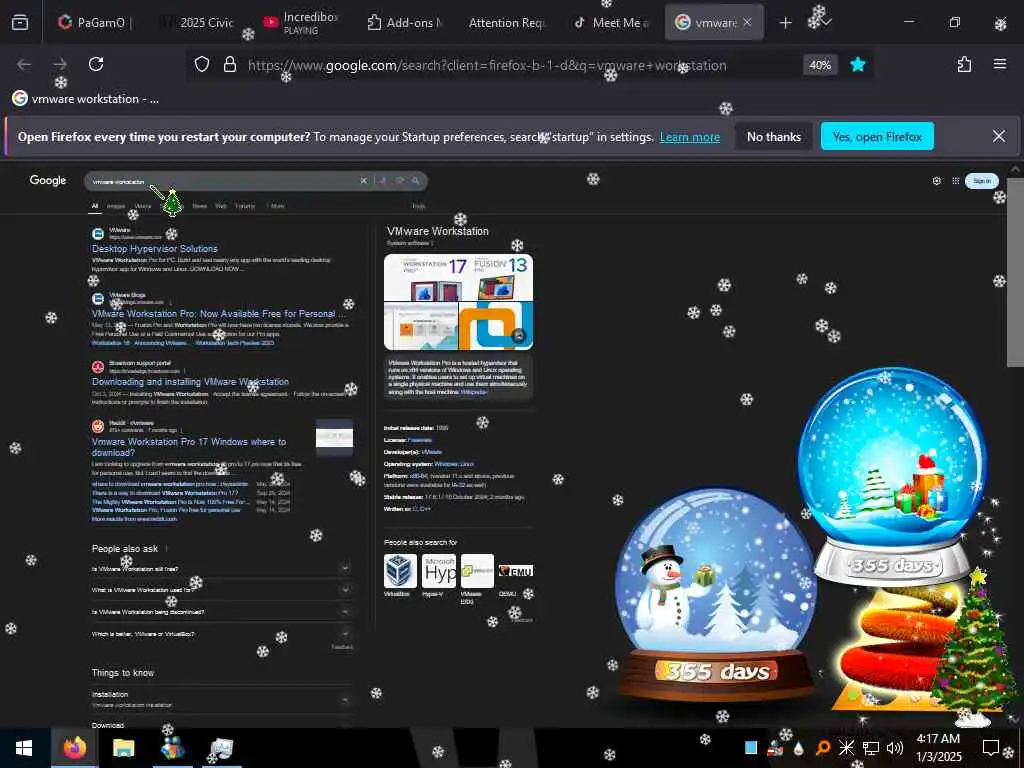Open the orange magnifier tray icon
Viewport: 1024px width, 768px height.
[822, 748]
